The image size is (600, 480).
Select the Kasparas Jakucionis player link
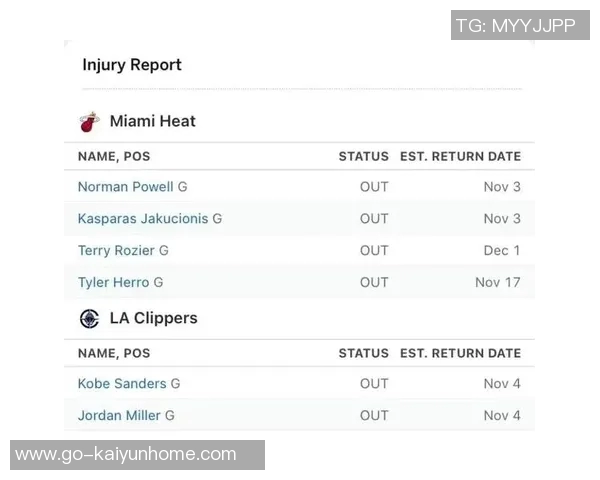(143, 219)
